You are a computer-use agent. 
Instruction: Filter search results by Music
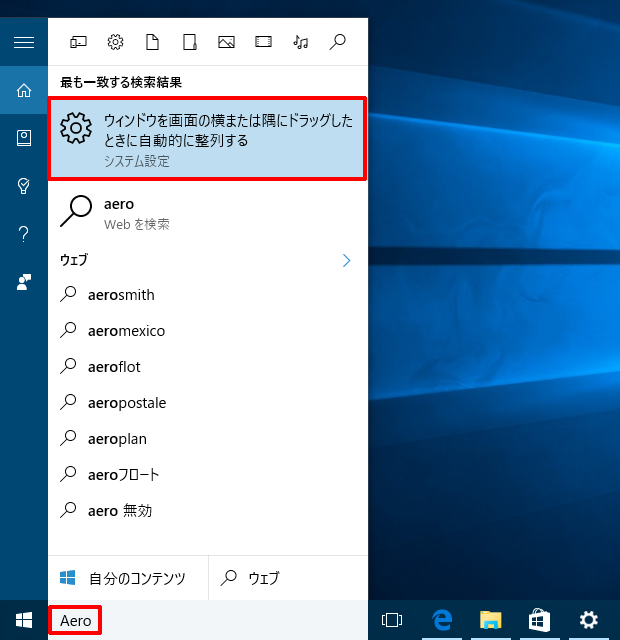point(301,42)
